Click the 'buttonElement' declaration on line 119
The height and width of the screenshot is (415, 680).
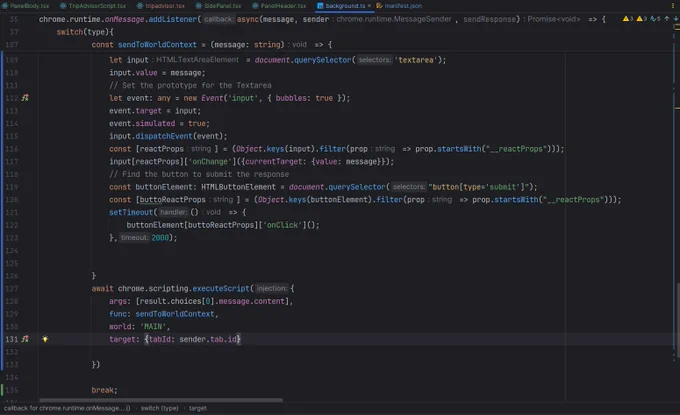click(163, 187)
